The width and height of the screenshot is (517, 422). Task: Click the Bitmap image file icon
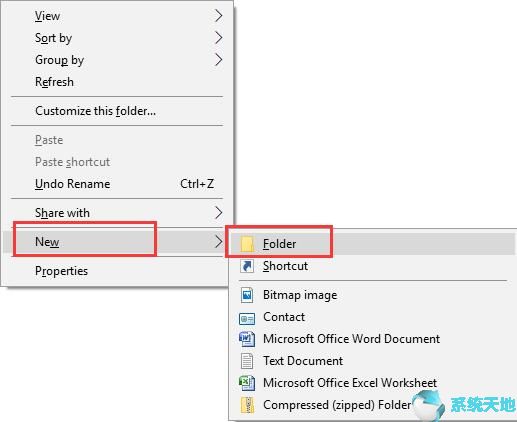click(x=247, y=295)
